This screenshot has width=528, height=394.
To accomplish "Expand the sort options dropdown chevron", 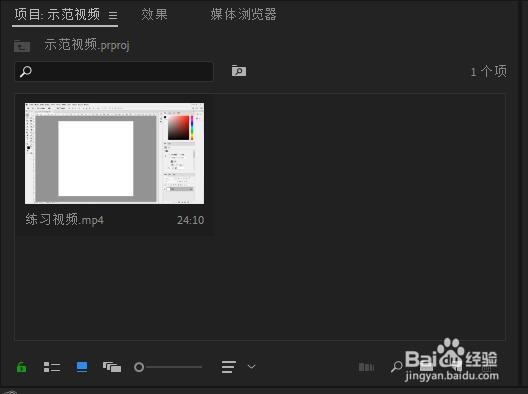I will coord(252,366).
